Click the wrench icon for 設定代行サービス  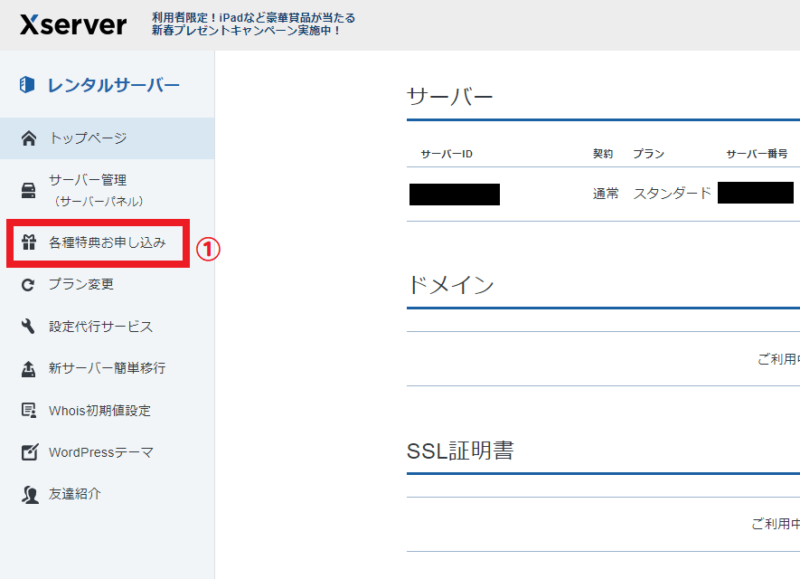pyautogui.click(x=26, y=326)
